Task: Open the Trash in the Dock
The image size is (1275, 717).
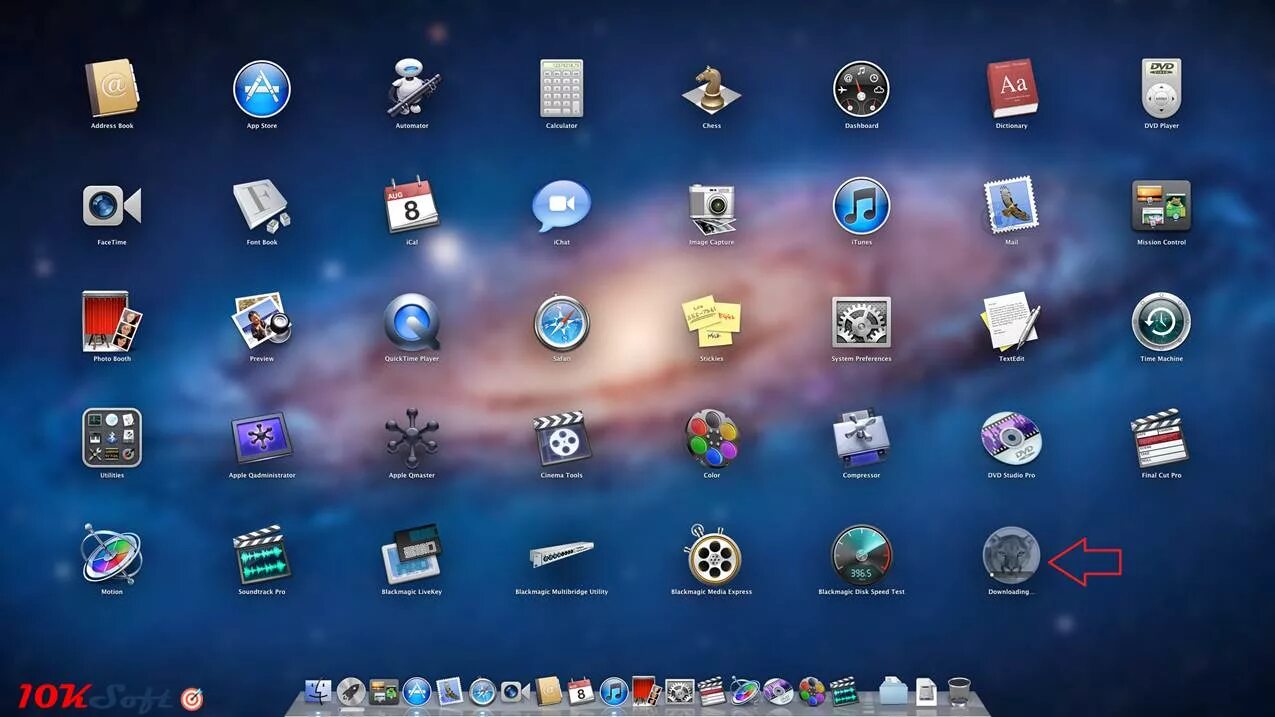Action: (x=959, y=692)
